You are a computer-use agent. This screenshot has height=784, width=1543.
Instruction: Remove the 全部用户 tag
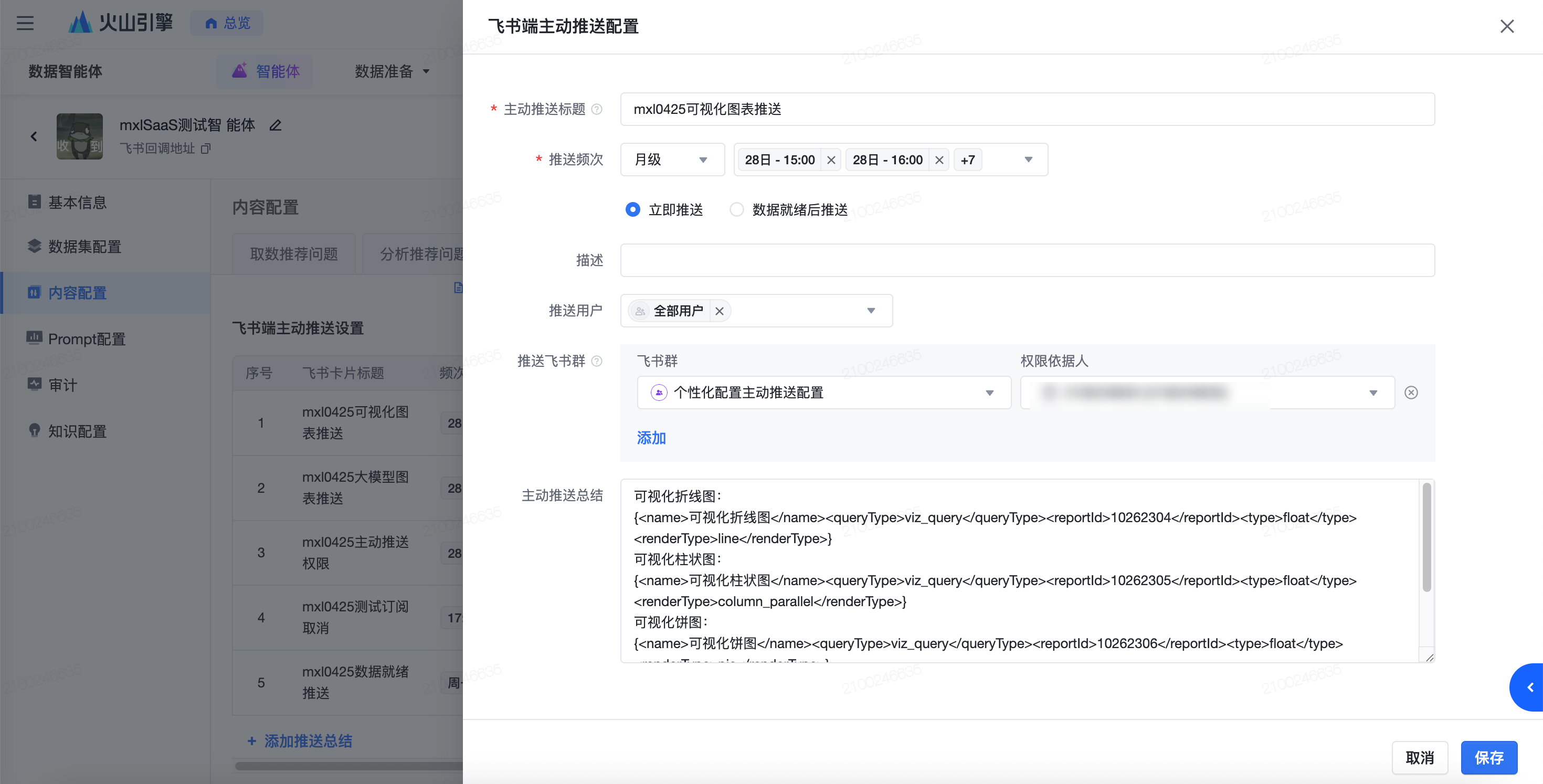point(720,311)
